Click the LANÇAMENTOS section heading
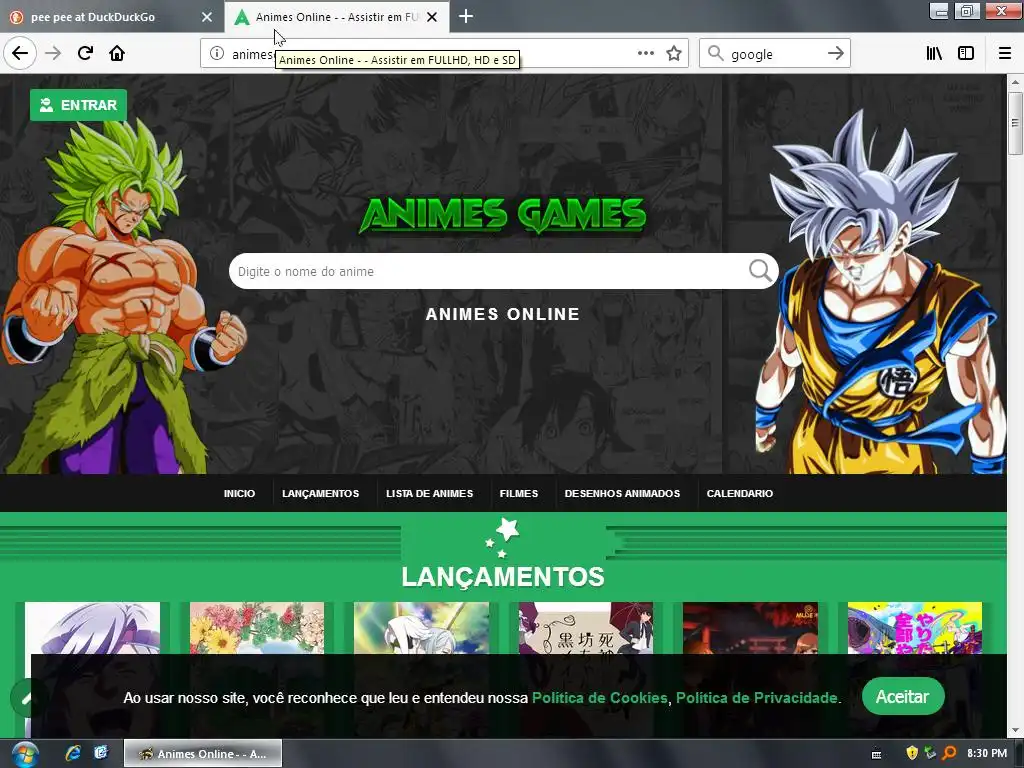 coord(503,577)
